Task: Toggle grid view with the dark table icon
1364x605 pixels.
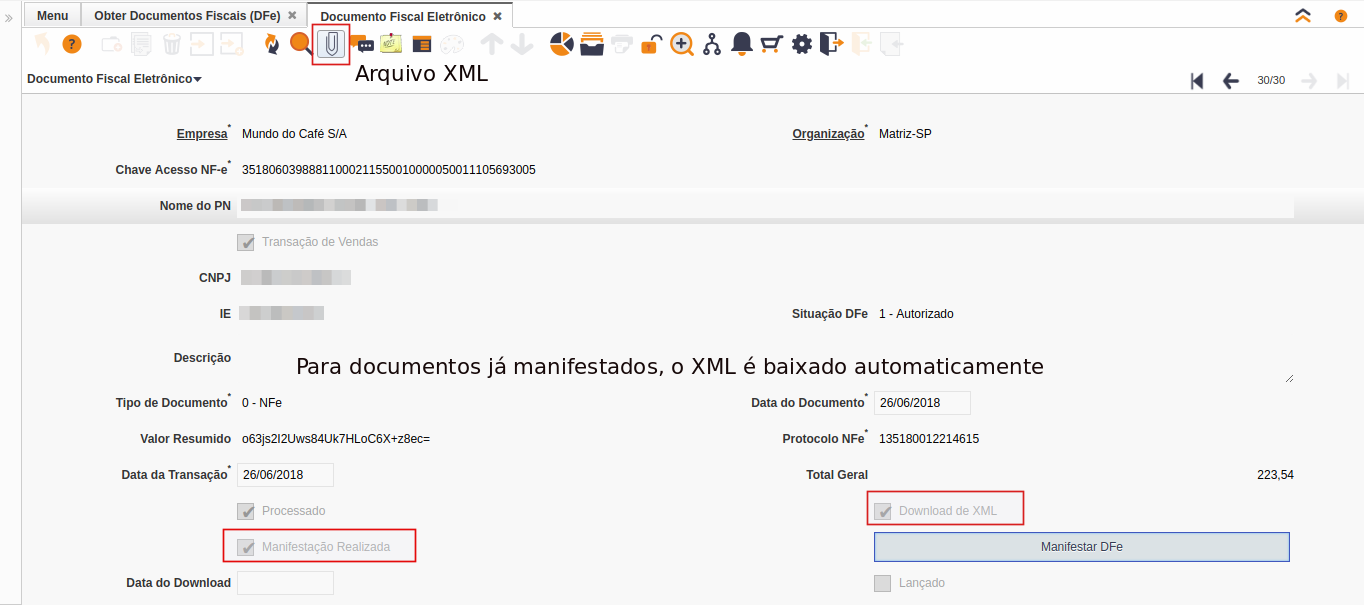Action: pos(422,44)
